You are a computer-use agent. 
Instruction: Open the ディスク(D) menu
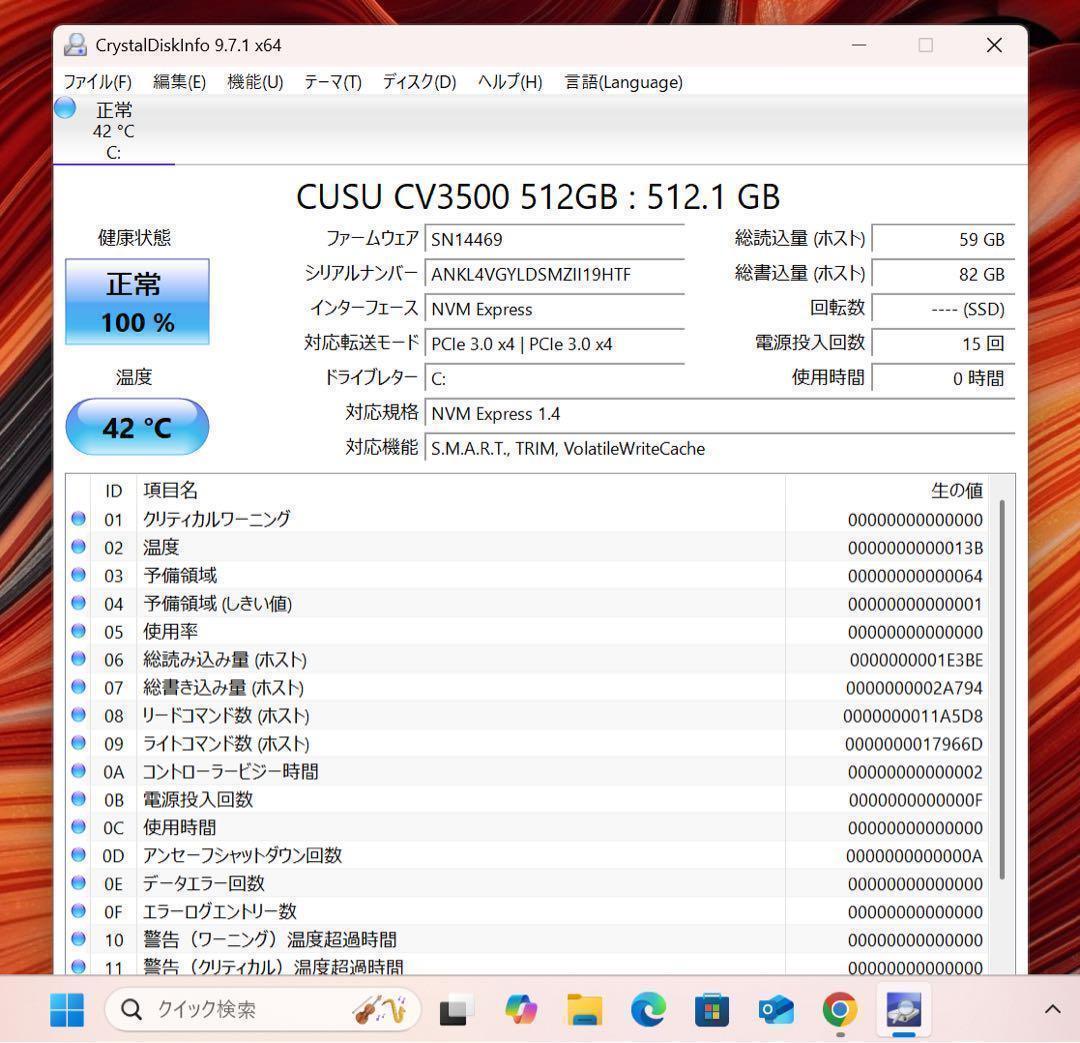(x=419, y=82)
